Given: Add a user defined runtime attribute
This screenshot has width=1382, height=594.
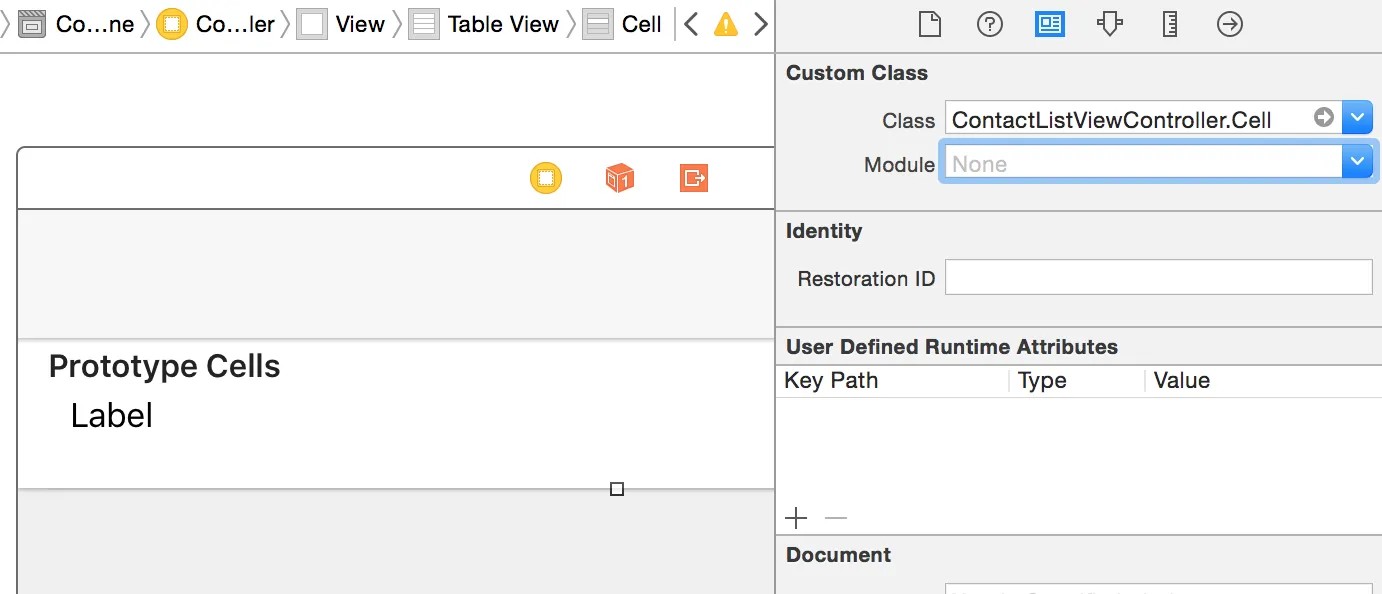Looking at the screenshot, I should point(796,518).
